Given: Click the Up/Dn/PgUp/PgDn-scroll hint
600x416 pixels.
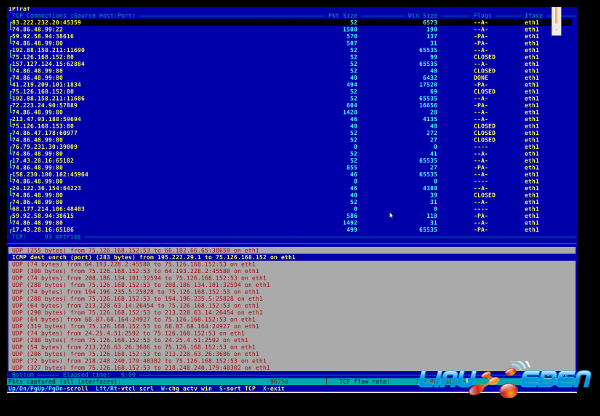Looking at the screenshot, I should pyautogui.click(x=48, y=388).
